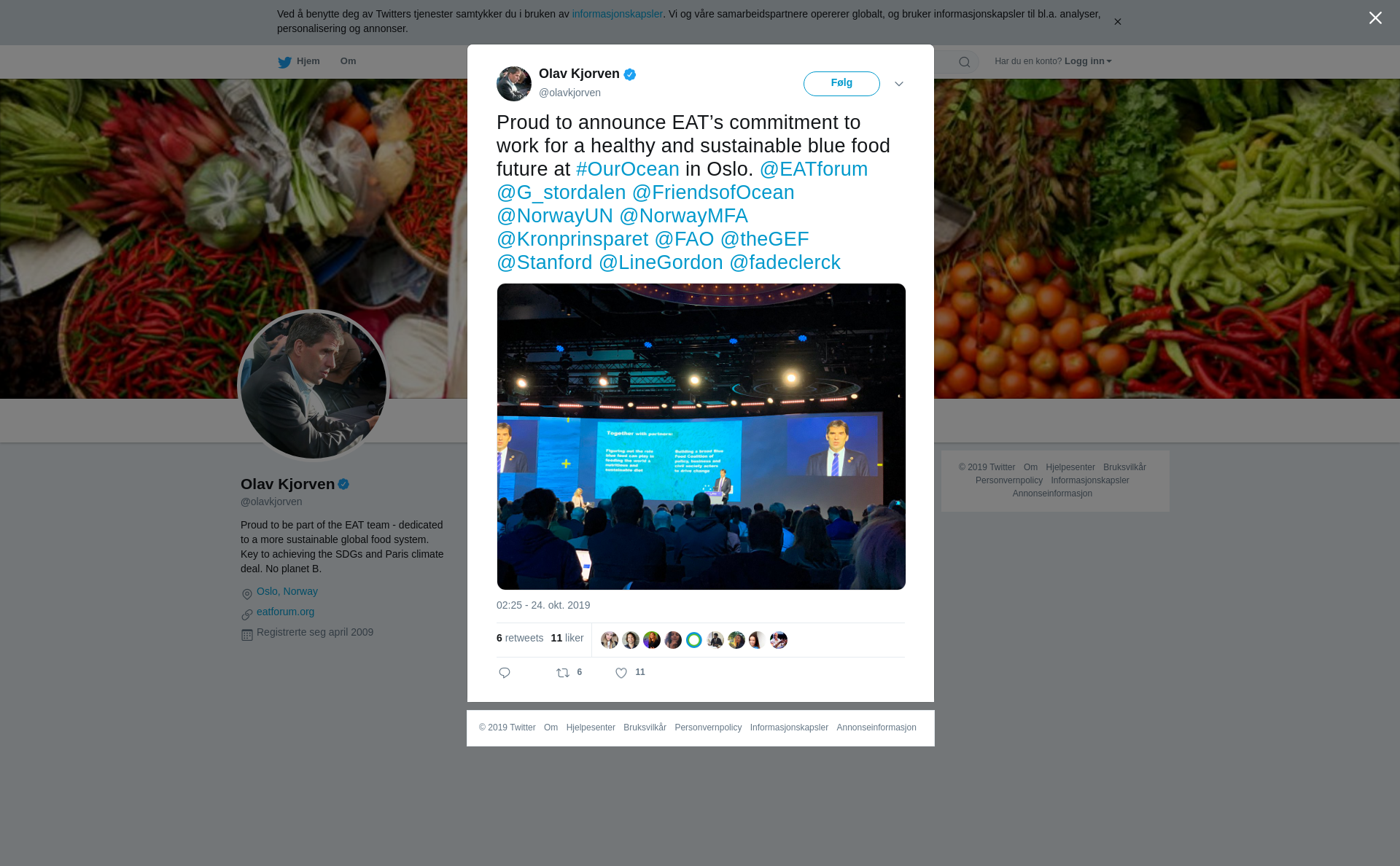Image resolution: width=1400 pixels, height=866 pixels.
Task: Retweet using the retweet arrows icon
Action: [x=563, y=673]
